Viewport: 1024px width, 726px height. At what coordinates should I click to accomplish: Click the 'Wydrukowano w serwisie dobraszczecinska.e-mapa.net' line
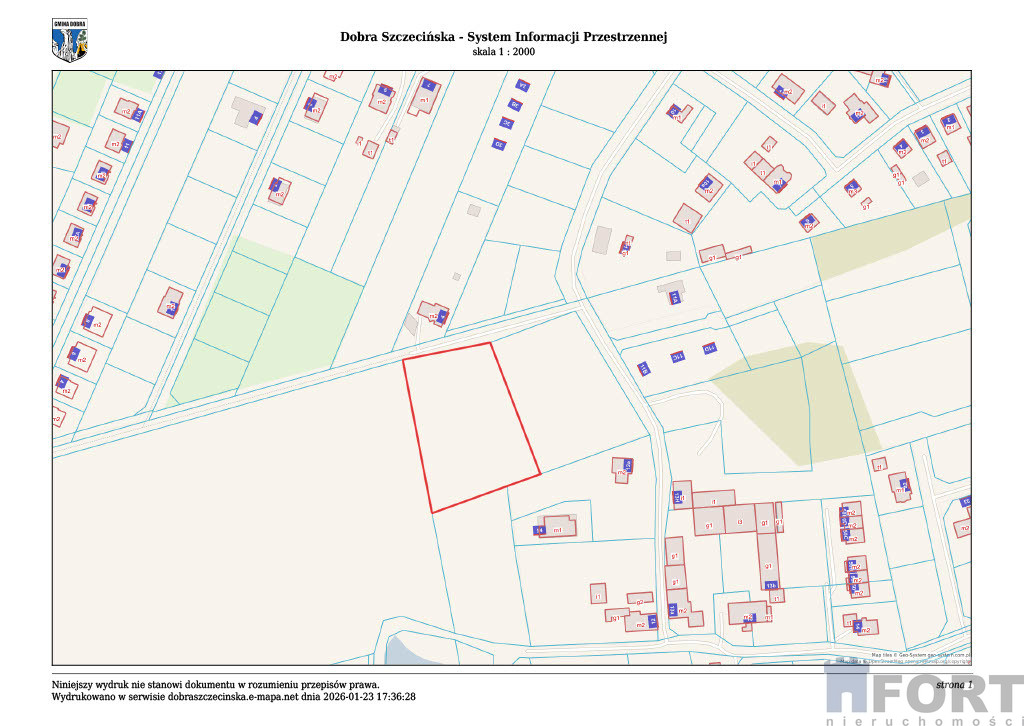coord(233,697)
